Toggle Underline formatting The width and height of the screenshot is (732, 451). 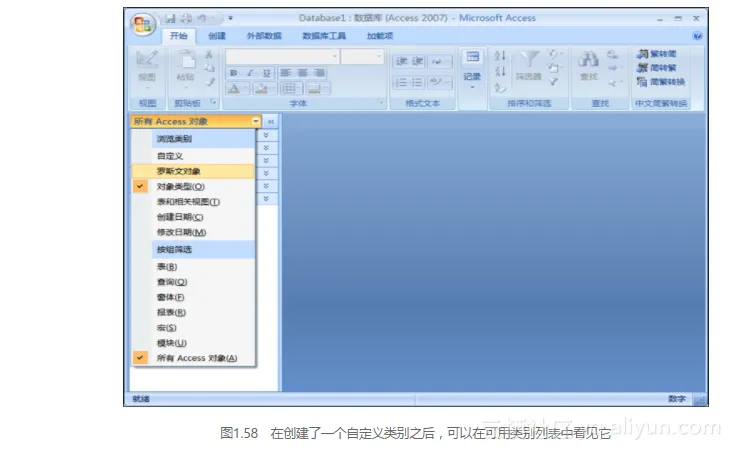(x=267, y=73)
